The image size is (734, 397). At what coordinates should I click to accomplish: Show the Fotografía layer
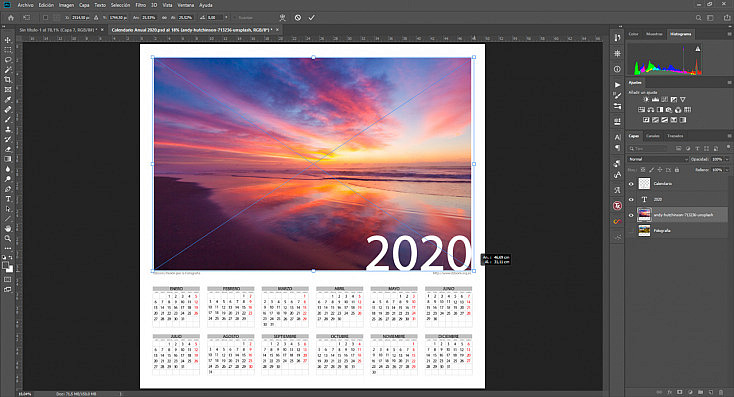point(631,230)
